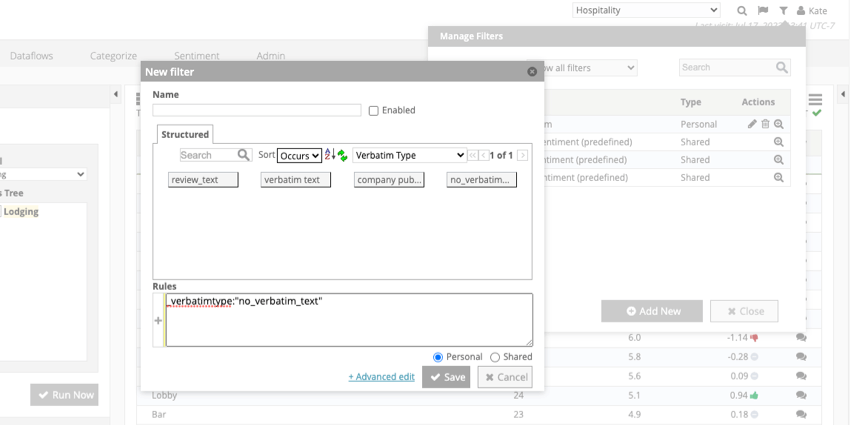The width and height of the screenshot is (850, 425).
Task: Toggle the A-Z sort order icon
Action: (330, 155)
